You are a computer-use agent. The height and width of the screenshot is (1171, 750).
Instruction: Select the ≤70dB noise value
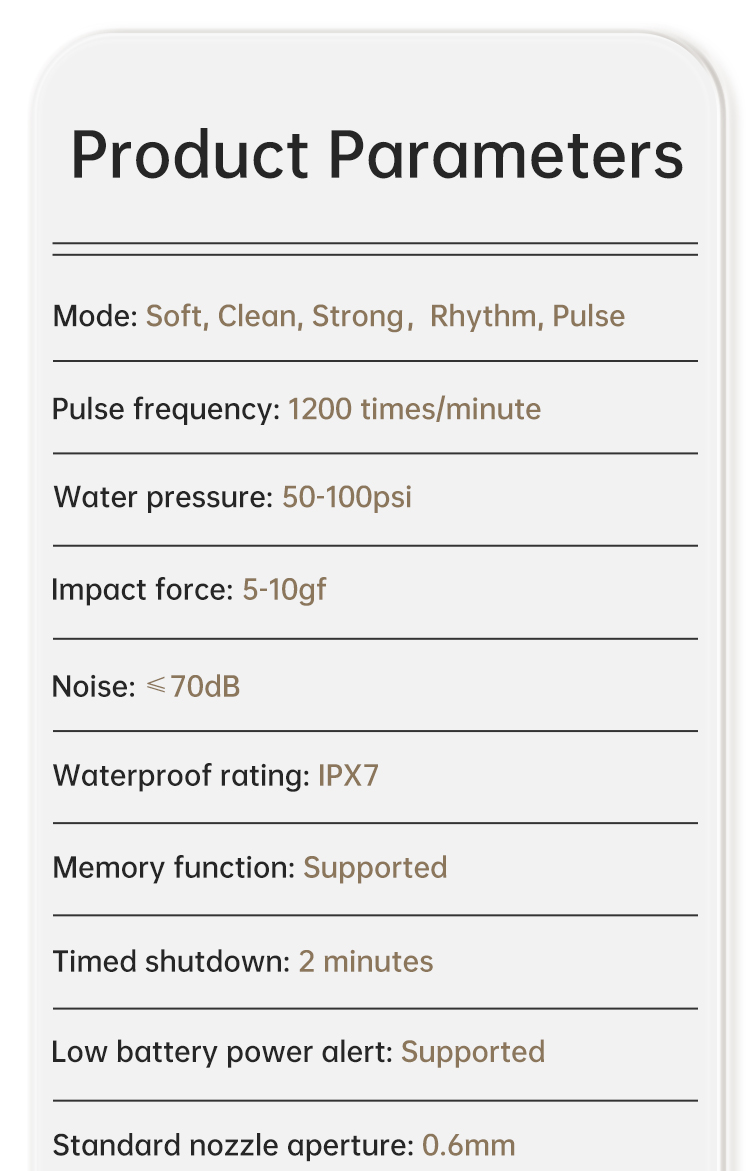coord(193,687)
